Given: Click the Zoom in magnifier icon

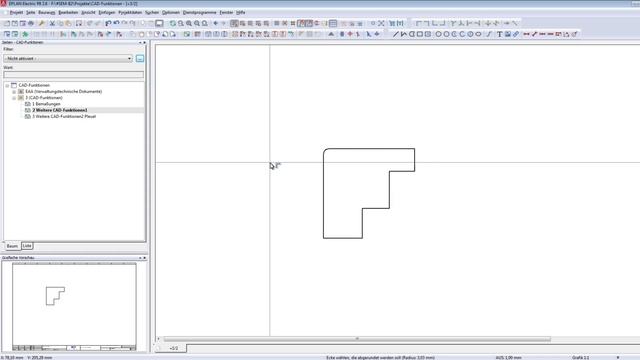Looking at the screenshot, I should [x=189, y=23].
